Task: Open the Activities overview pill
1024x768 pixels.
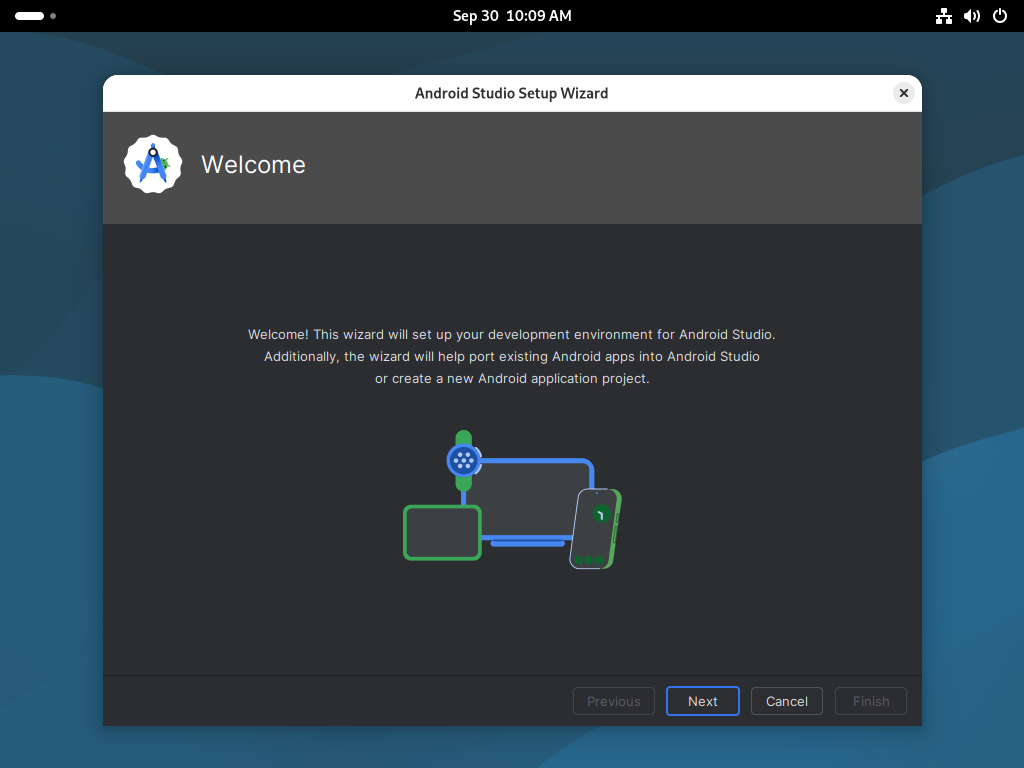Action: click(31, 16)
